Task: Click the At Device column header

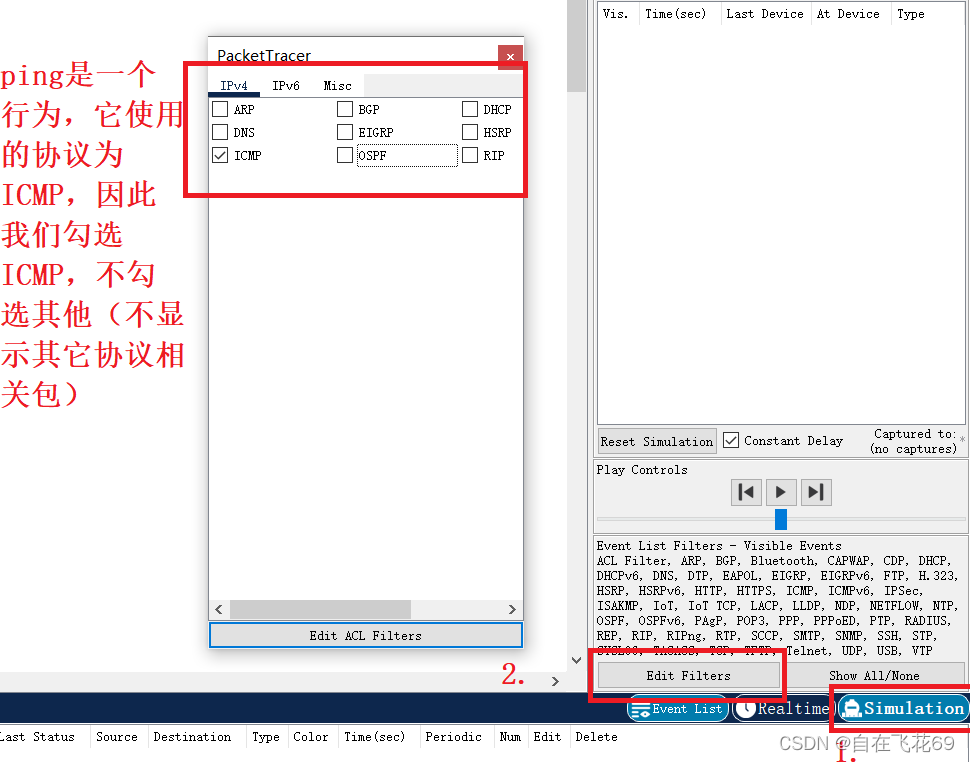Action: click(x=851, y=14)
